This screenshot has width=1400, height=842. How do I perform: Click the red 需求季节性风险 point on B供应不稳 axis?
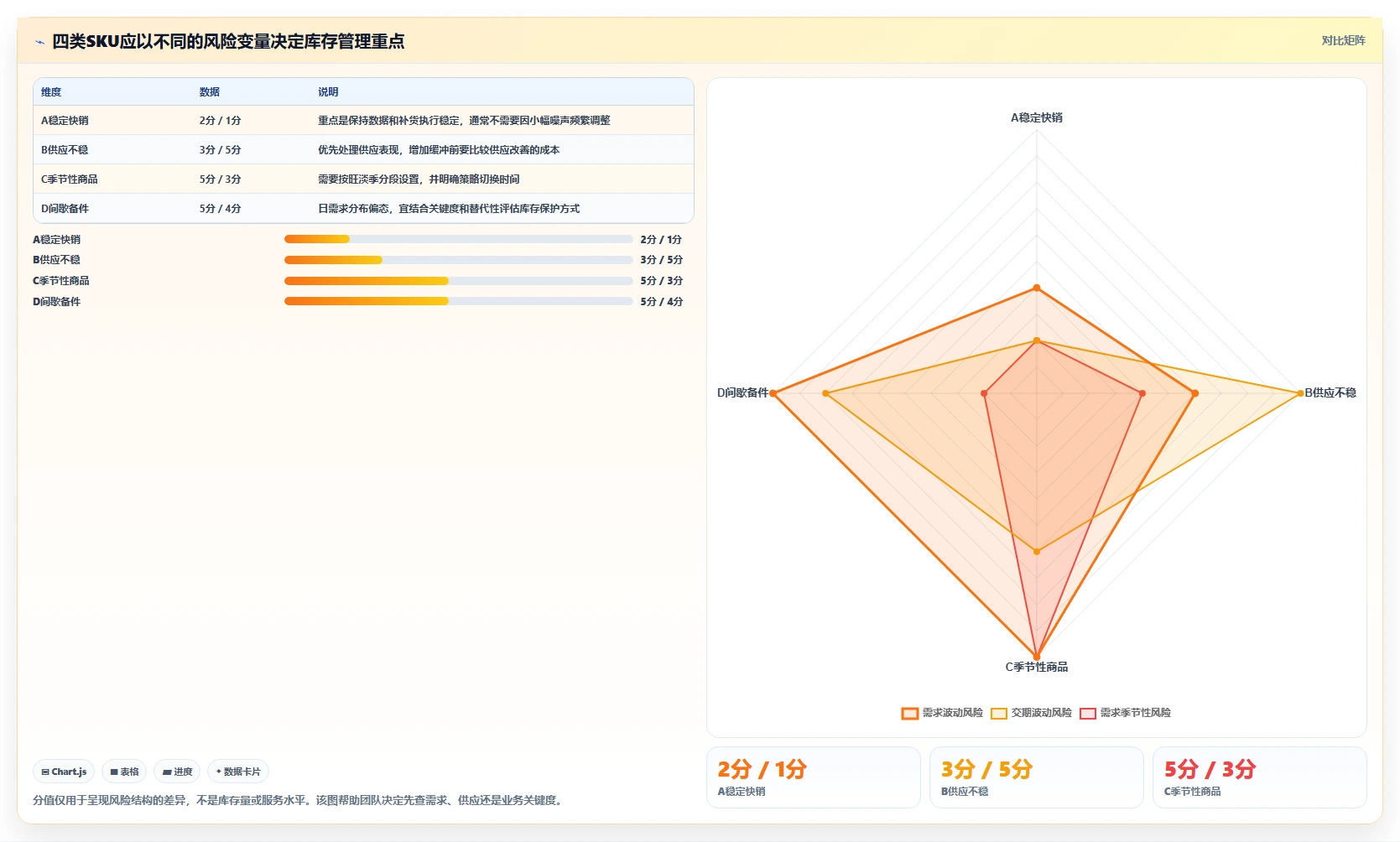tap(1142, 393)
